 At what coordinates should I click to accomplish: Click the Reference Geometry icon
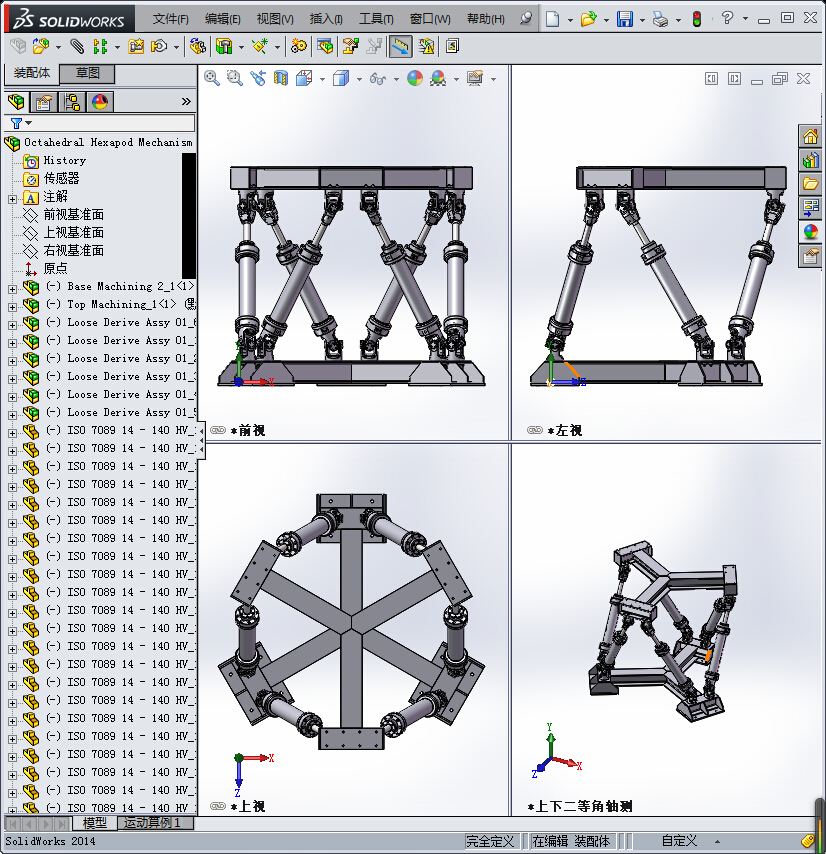click(x=260, y=46)
